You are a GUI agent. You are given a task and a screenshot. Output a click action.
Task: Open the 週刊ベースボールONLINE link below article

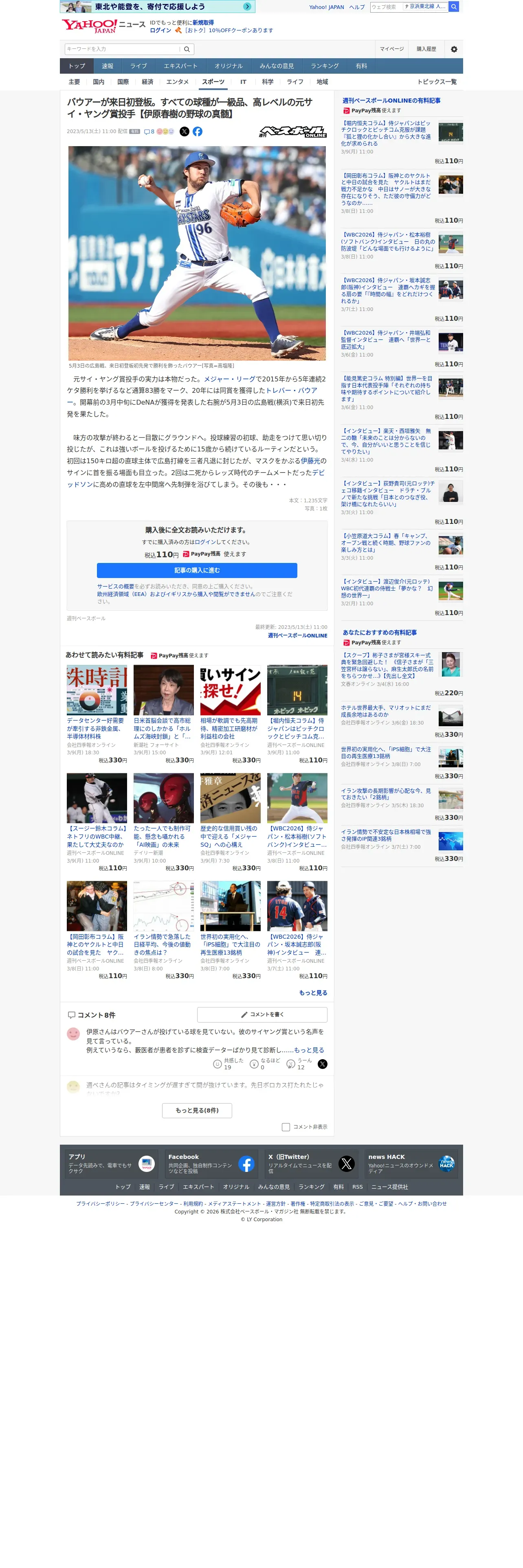pos(297,635)
